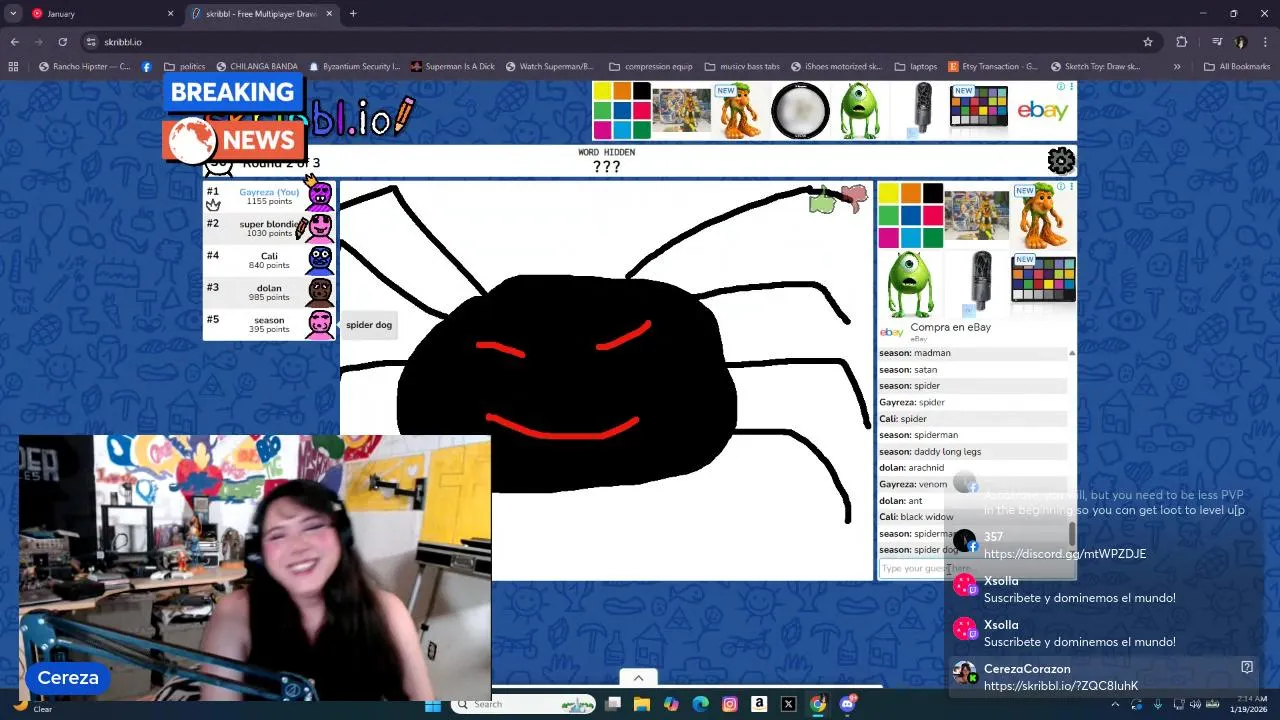This screenshot has height=720, width=1280.
Task: Open Discord from the taskbar
Action: pos(848,704)
